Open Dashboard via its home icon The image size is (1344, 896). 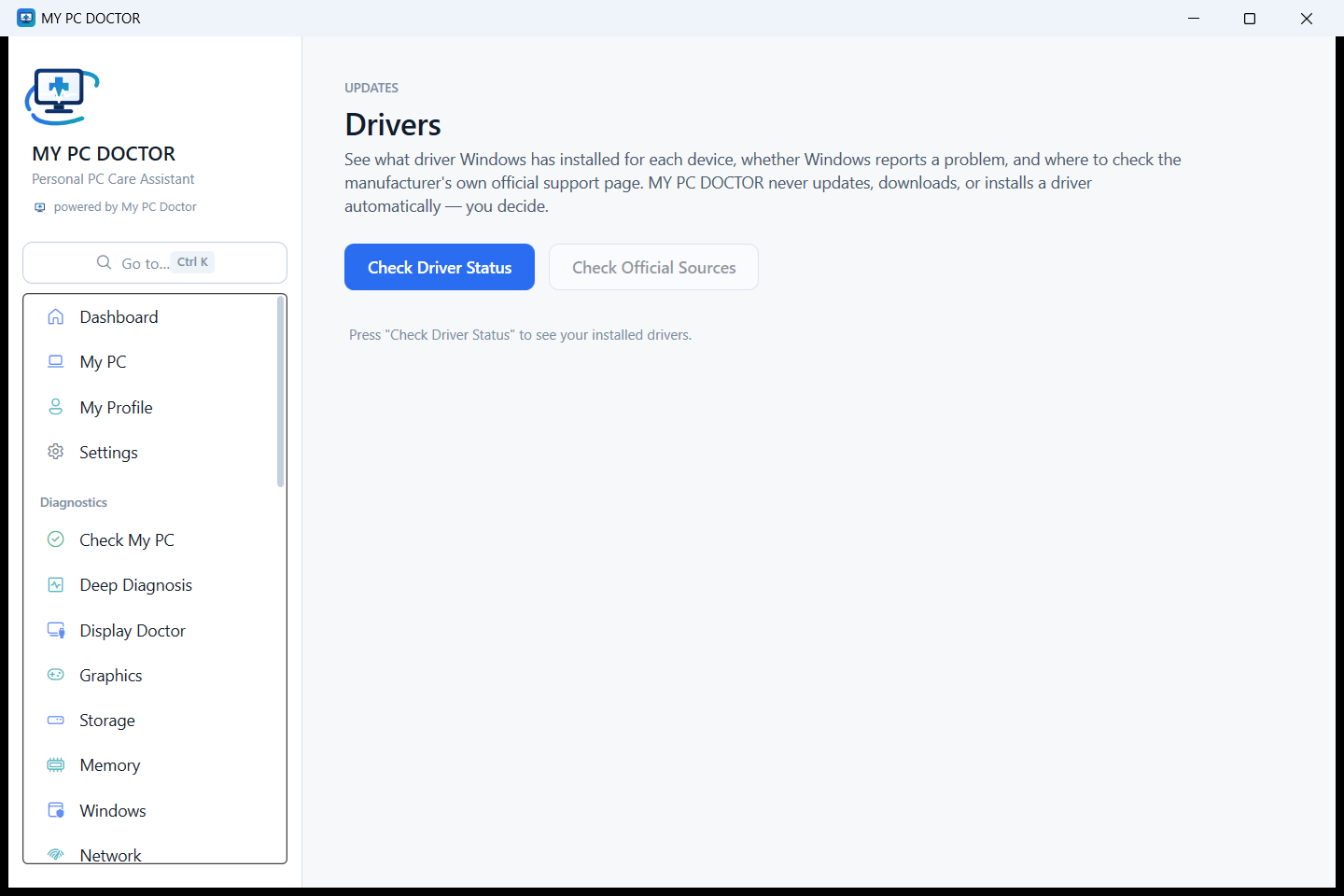click(x=56, y=316)
